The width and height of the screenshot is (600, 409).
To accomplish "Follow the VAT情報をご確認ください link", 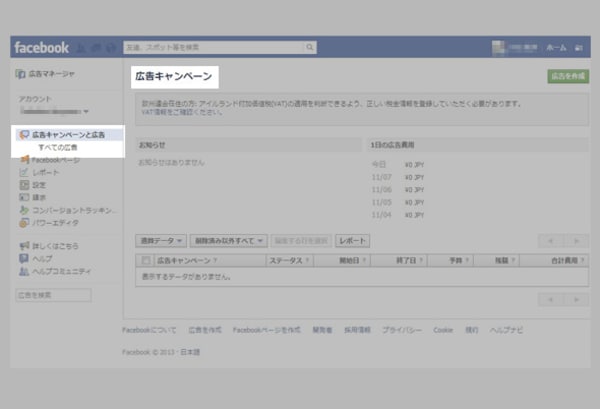I will coord(181,112).
